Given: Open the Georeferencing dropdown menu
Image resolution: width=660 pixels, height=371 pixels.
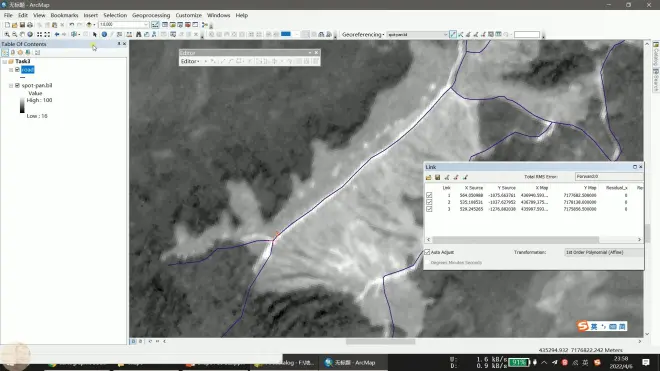Looking at the screenshot, I should pyautogui.click(x=363, y=35).
